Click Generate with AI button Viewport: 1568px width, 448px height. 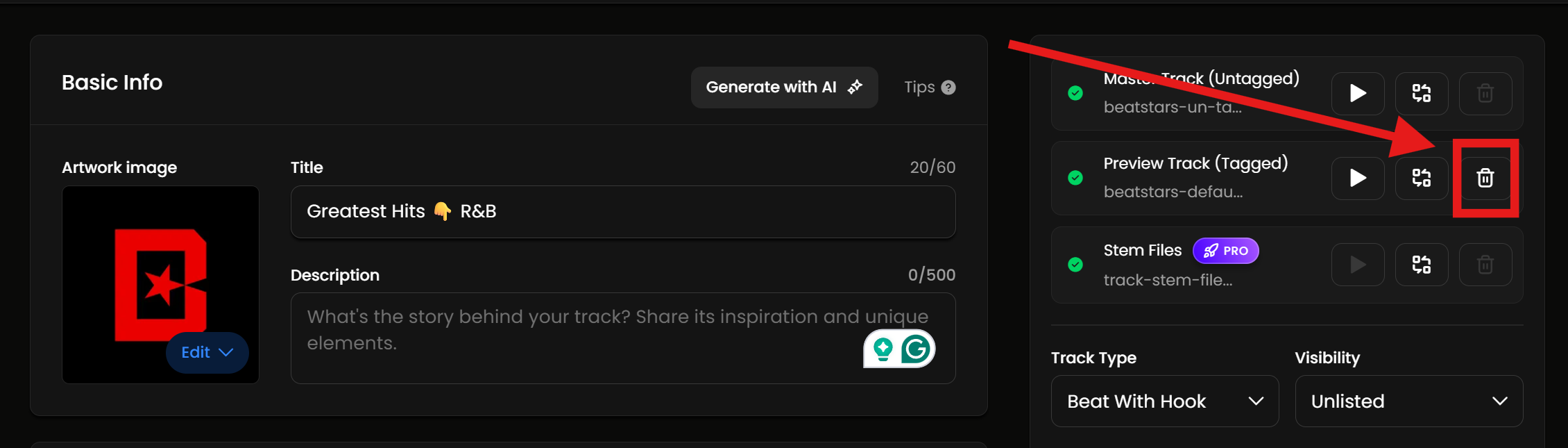tap(784, 88)
